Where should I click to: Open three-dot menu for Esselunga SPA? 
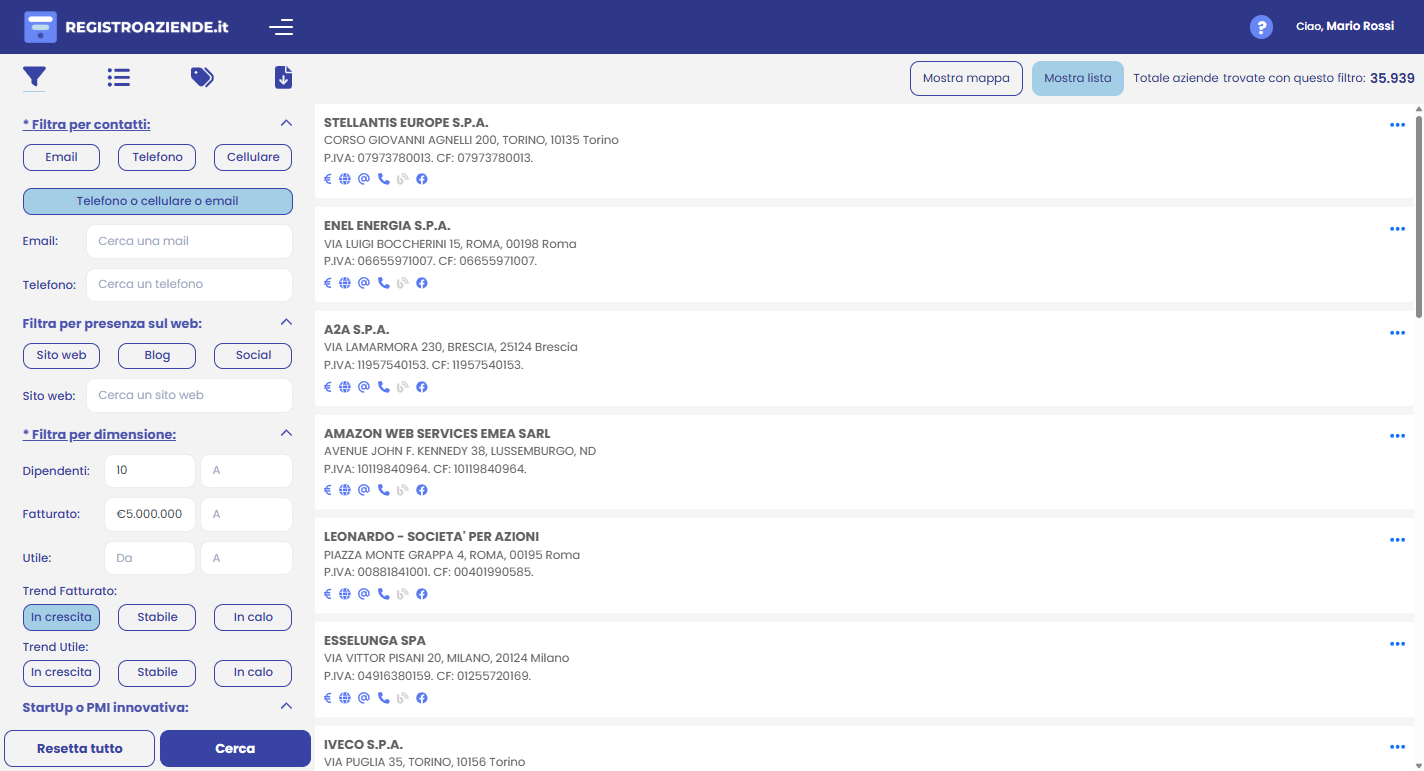tap(1397, 644)
